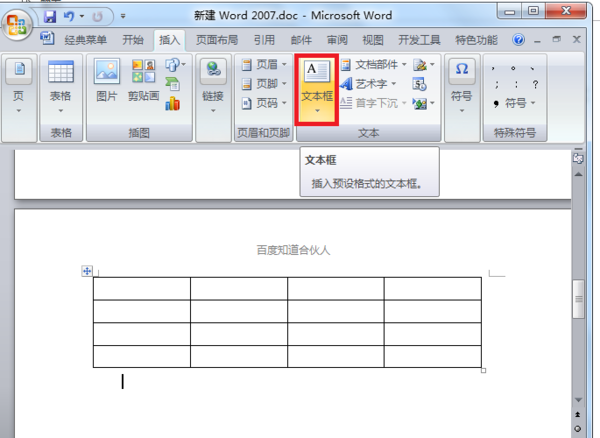The width and height of the screenshot is (600, 438).
Task: Click the insert object icon
Action: (424, 103)
